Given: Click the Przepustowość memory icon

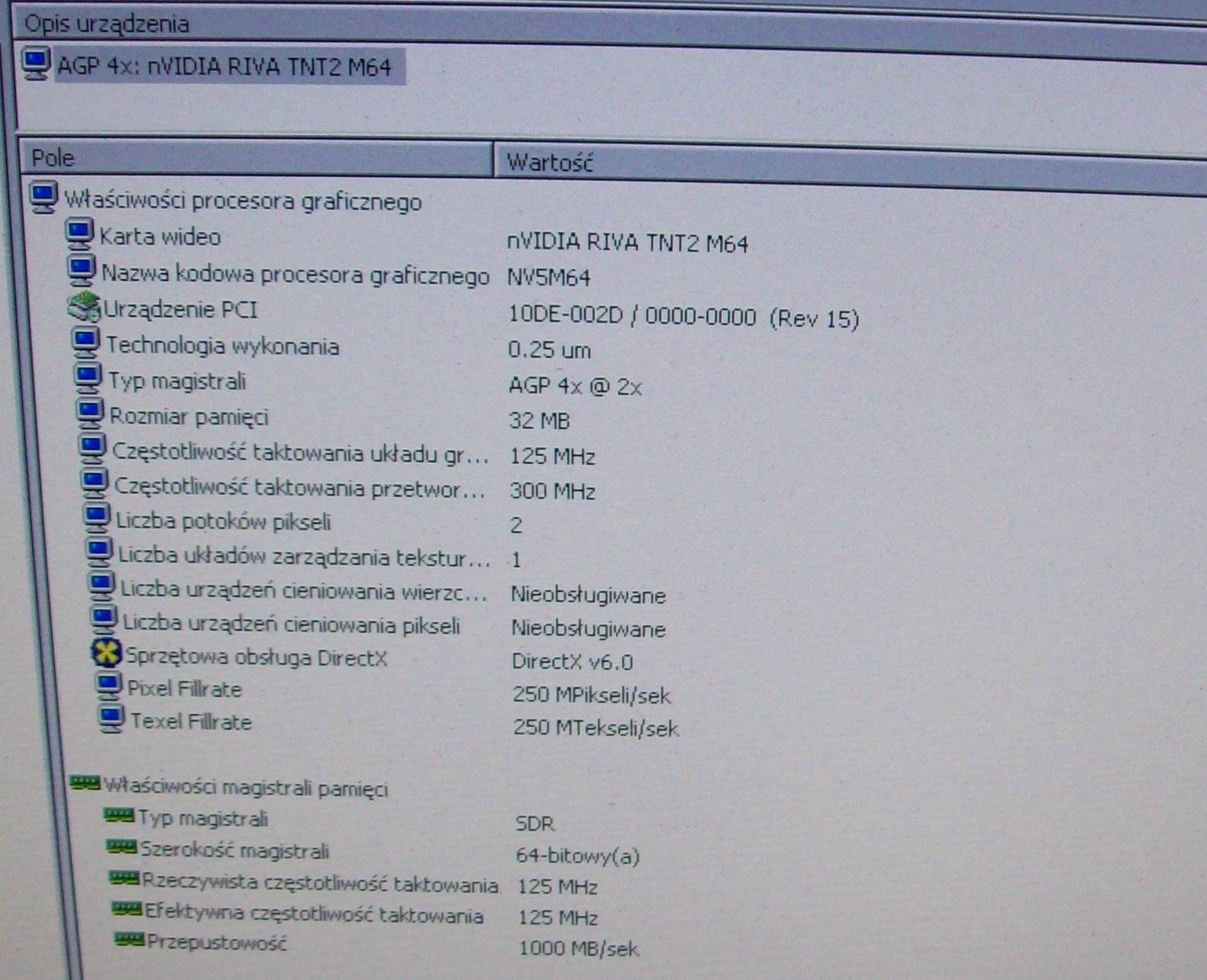Looking at the screenshot, I should click(x=129, y=939).
